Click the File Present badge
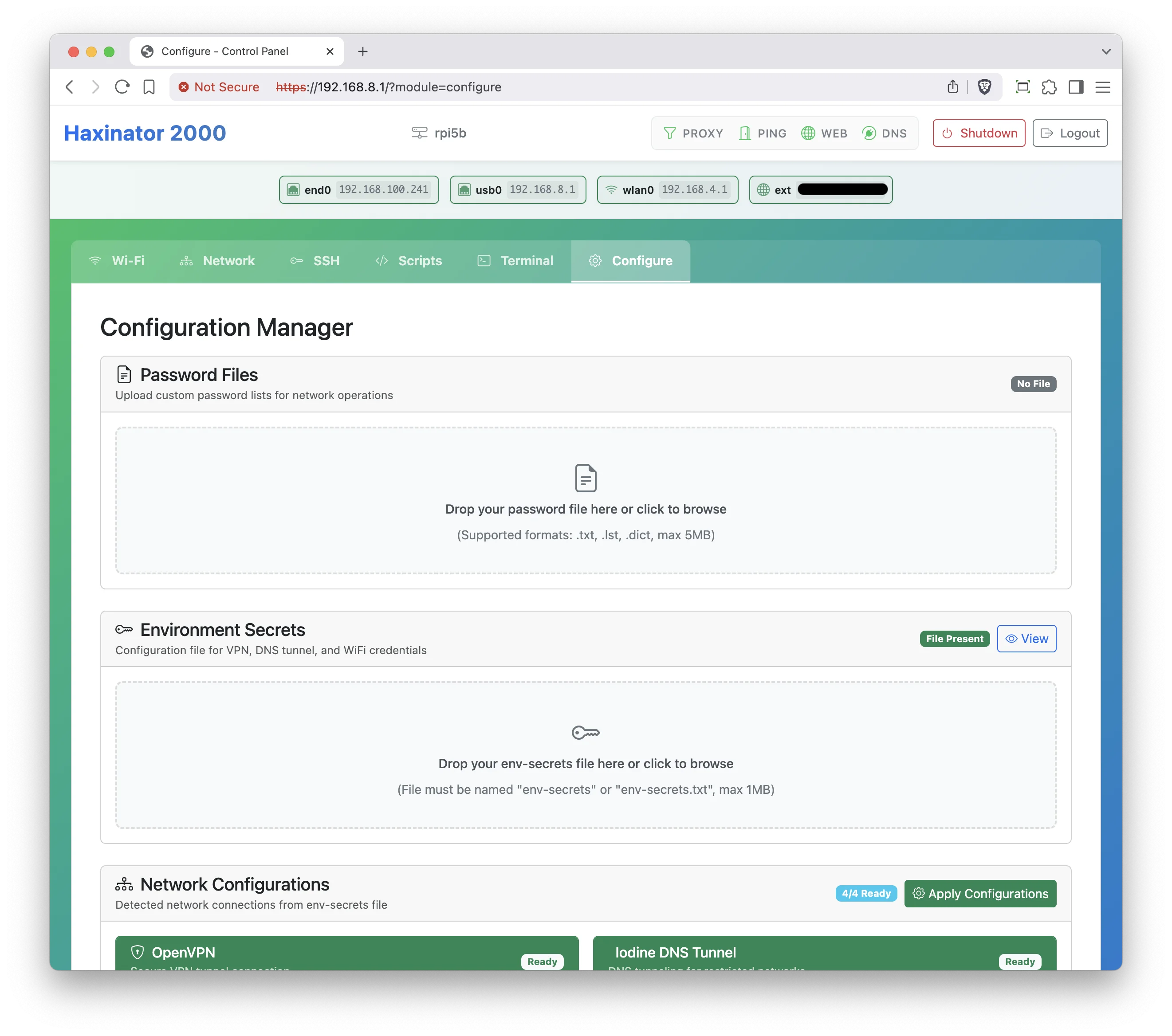The width and height of the screenshot is (1172, 1036). [955, 639]
